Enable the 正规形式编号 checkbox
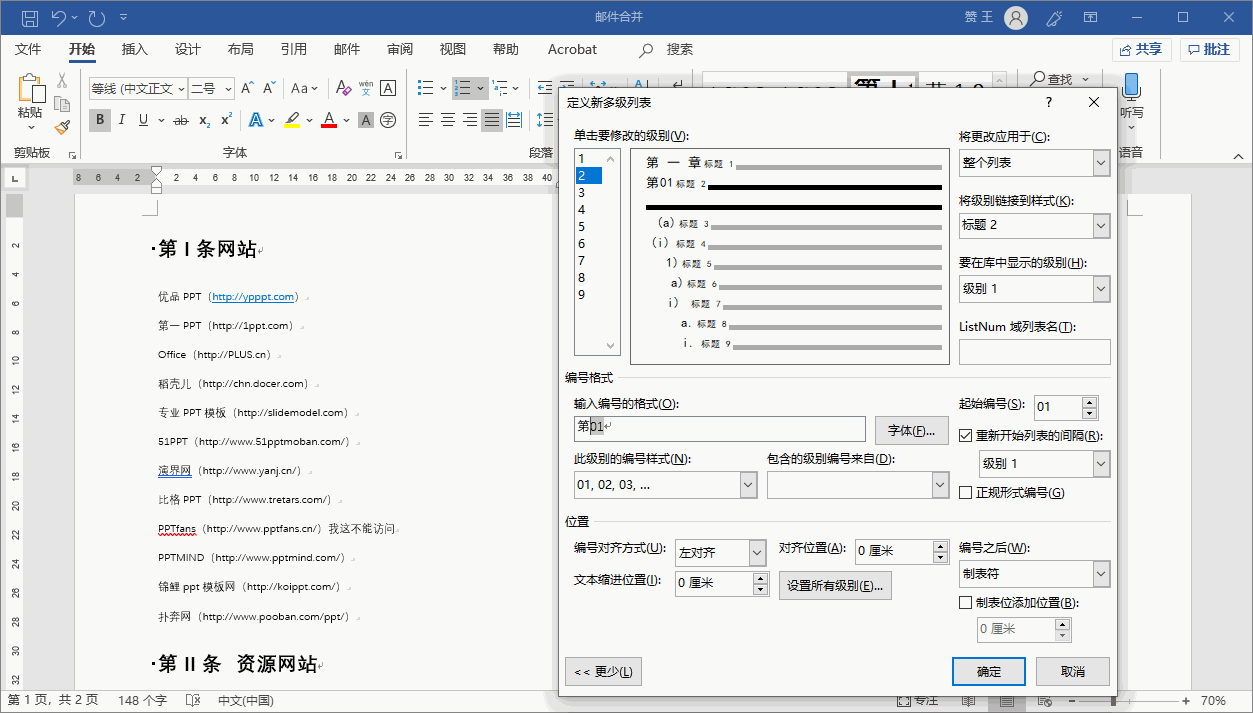 966,492
